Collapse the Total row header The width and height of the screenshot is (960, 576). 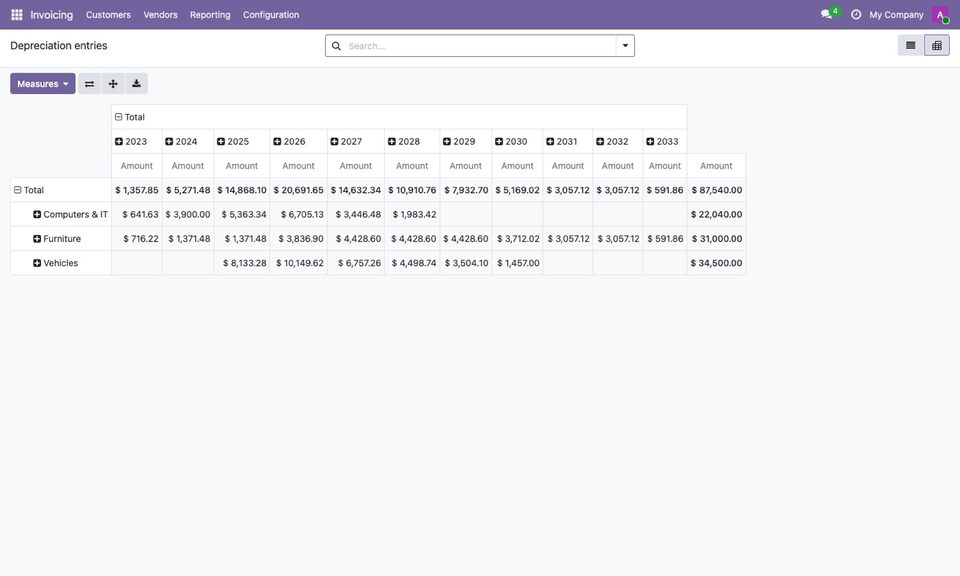(29, 190)
